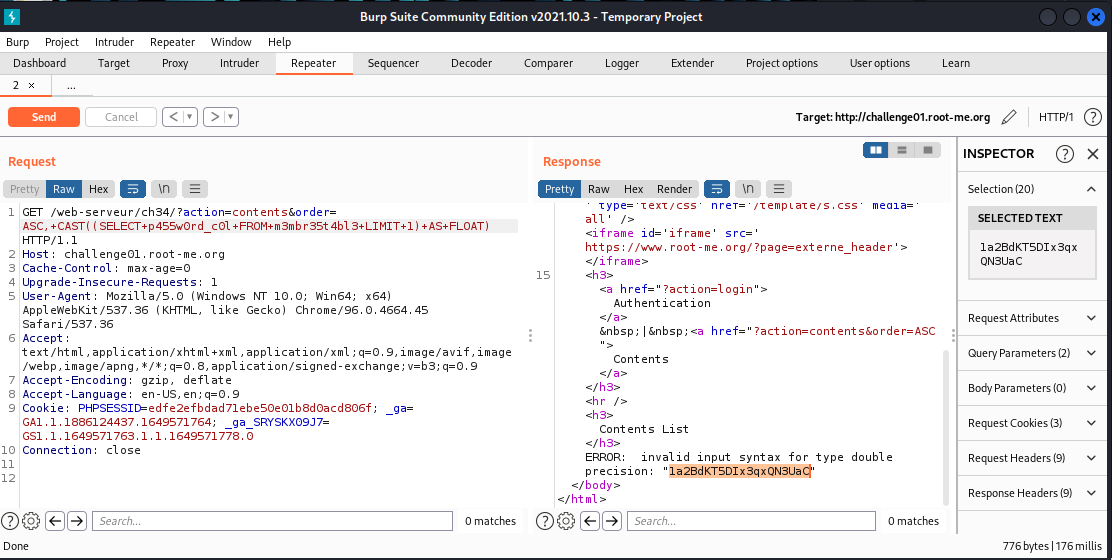Image resolution: width=1112 pixels, height=560 pixels.
Task: Go forward in request history
Action: [214, 117]
